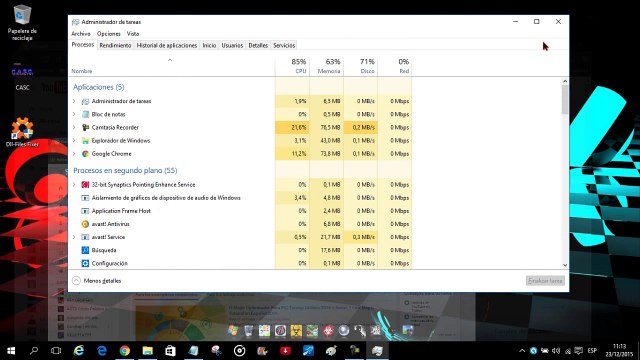The width and height of the screenshot is (640, 360).
Task: Click scrollbar up arrow in process list
Action: tap(565, 81)
